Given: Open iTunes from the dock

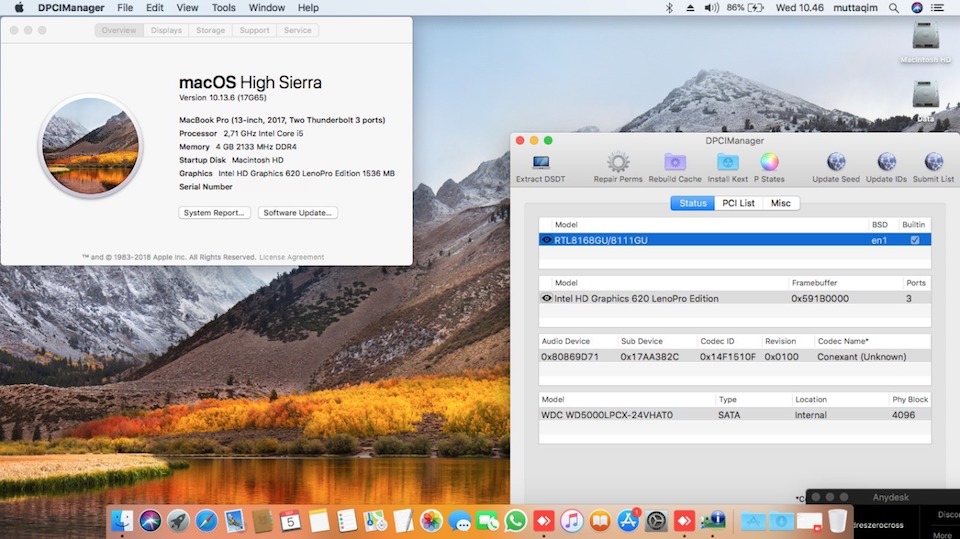Looking at the screenshot, I should 572,521.
